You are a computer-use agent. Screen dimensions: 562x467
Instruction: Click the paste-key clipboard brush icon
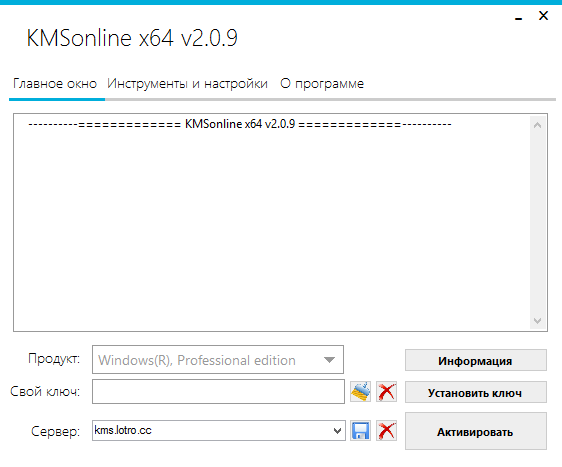361,391
